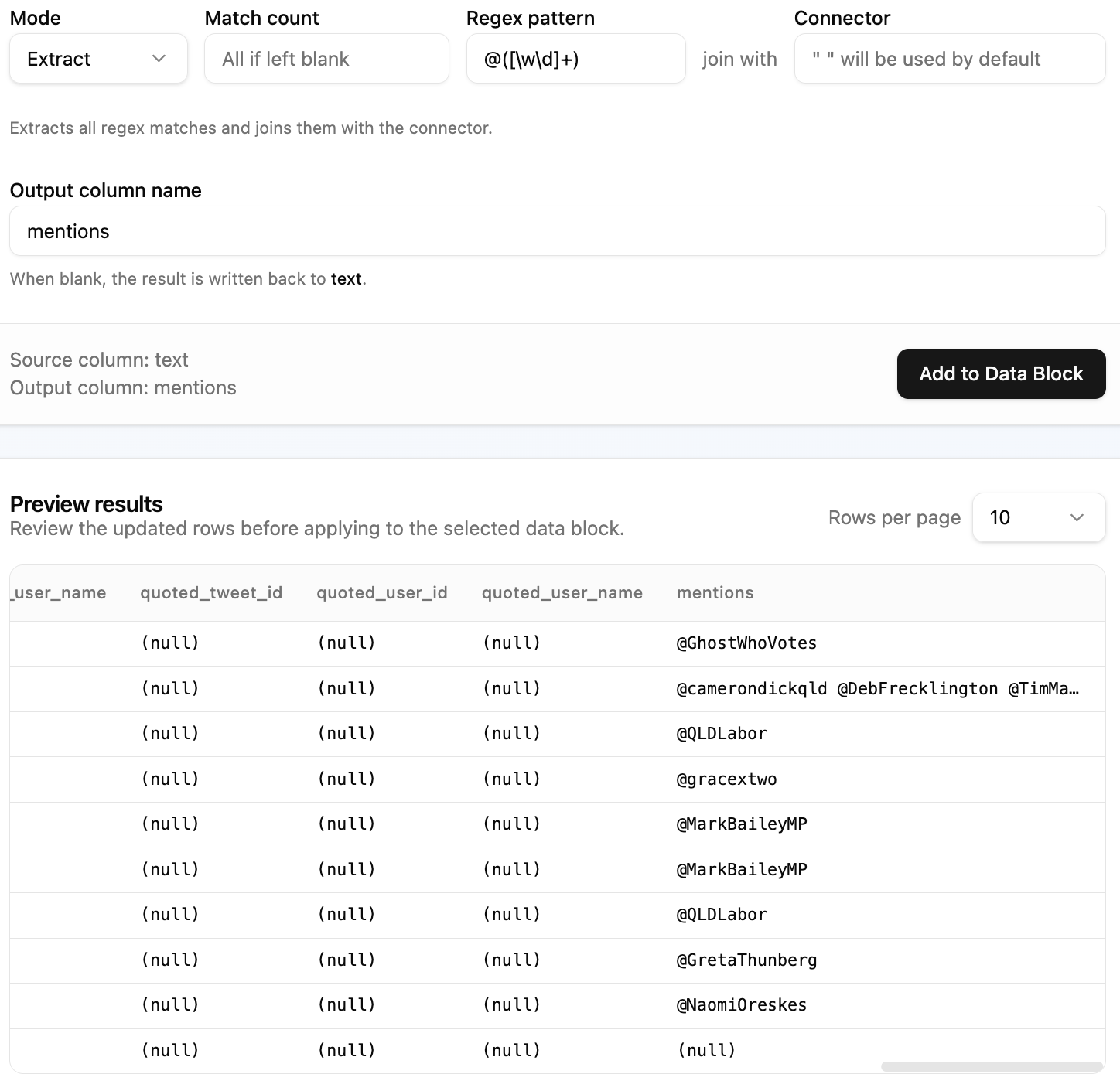This screenshot has height=1081, width=1120.
Task: Click the horizontal scrollbar under preview table
Action: coord(992,1067)
